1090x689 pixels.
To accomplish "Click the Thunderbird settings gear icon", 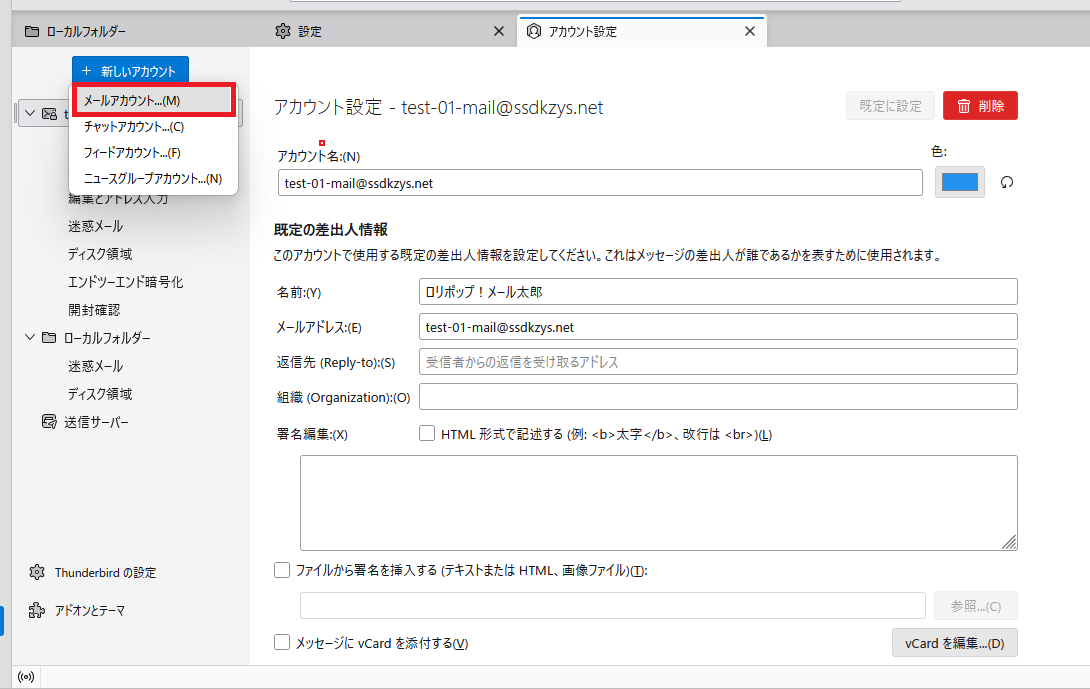I will tap(37, 572).
